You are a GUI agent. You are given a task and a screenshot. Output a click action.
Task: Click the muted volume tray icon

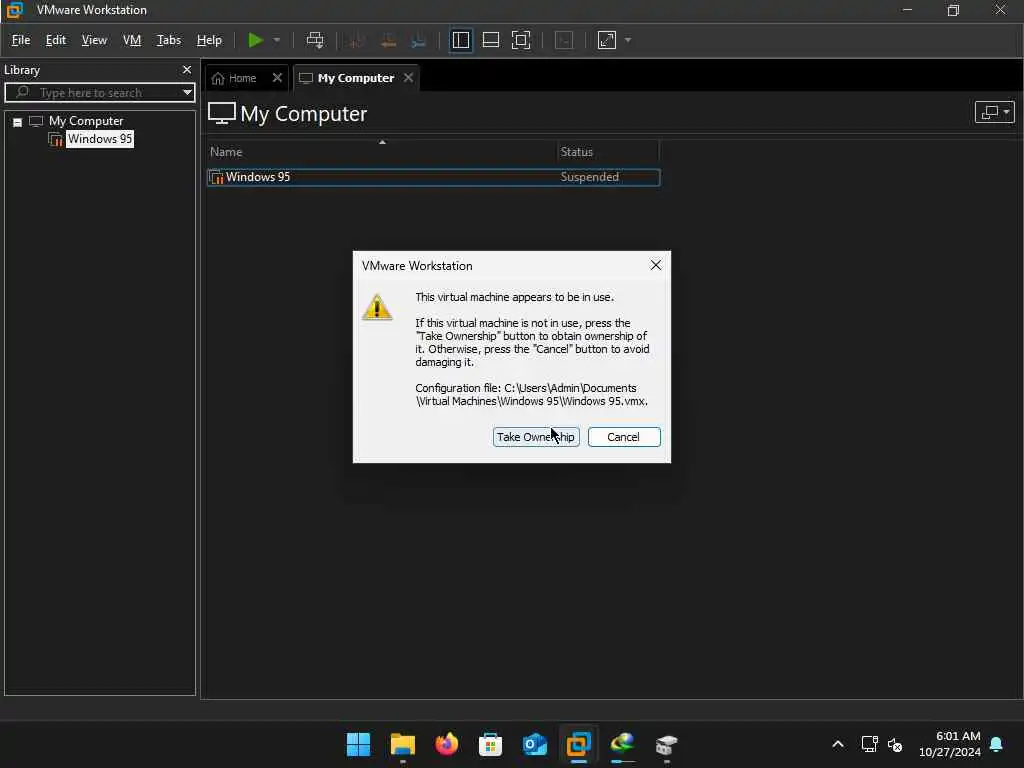click(895, 744)
